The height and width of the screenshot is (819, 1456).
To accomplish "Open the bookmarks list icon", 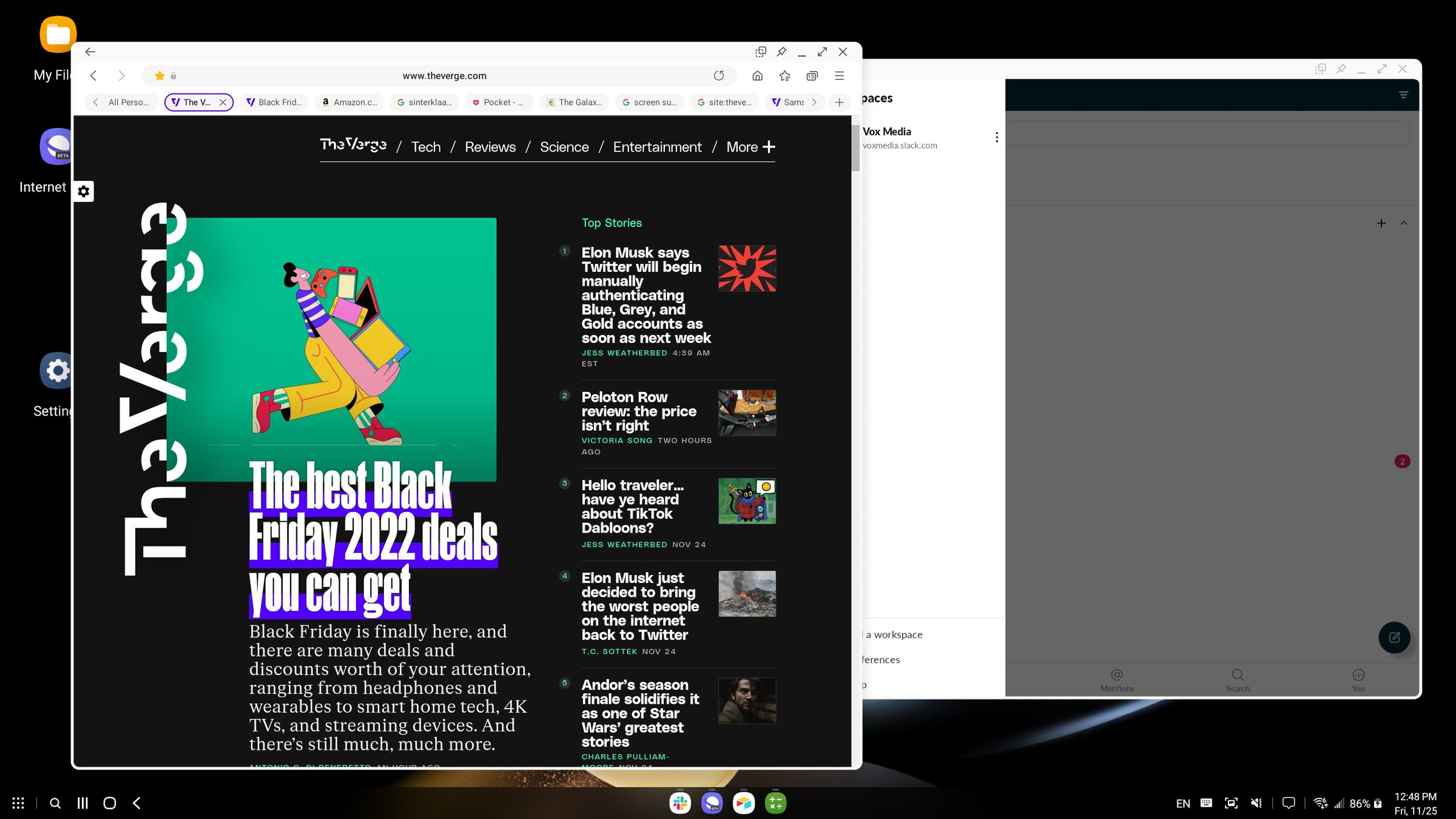I will (785, 76).
